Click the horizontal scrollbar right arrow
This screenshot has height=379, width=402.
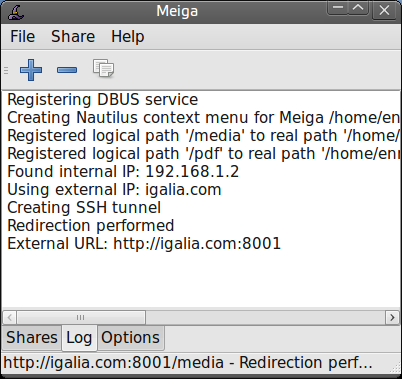tap(392, 317)
